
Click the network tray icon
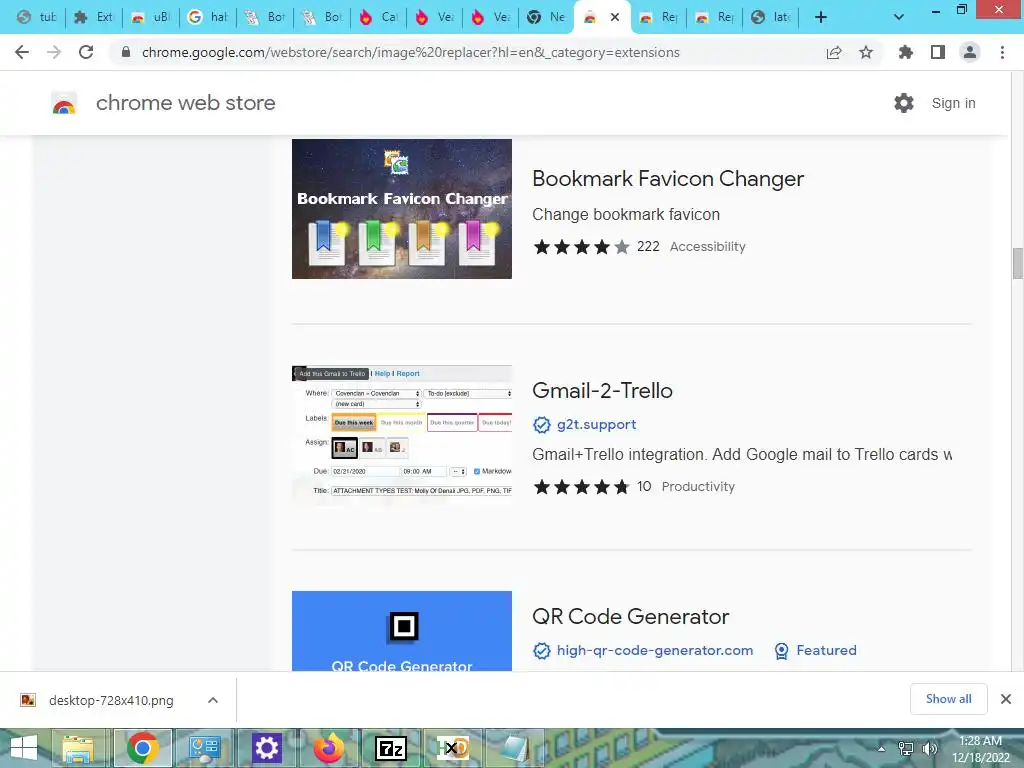pos(906,748)
